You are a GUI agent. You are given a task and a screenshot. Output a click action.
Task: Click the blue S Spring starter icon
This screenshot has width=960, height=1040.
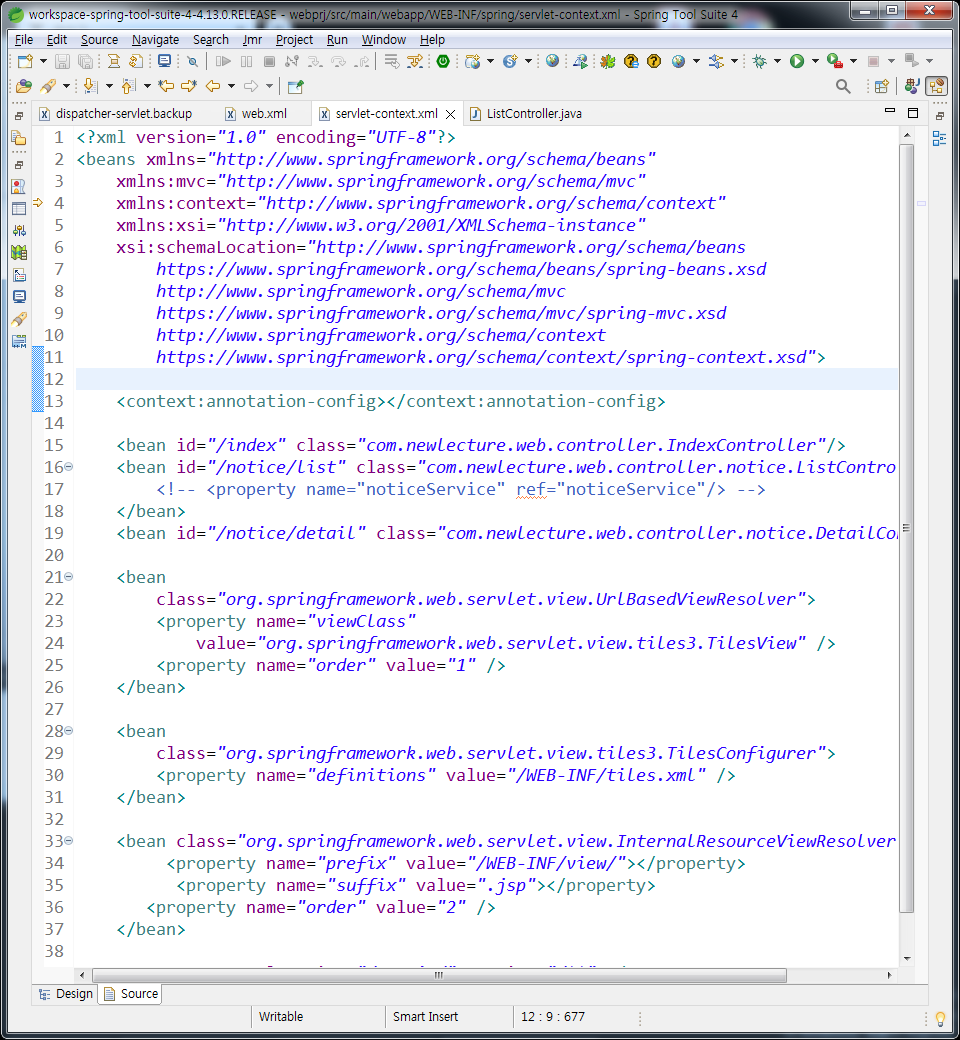[x=510, y=62]
